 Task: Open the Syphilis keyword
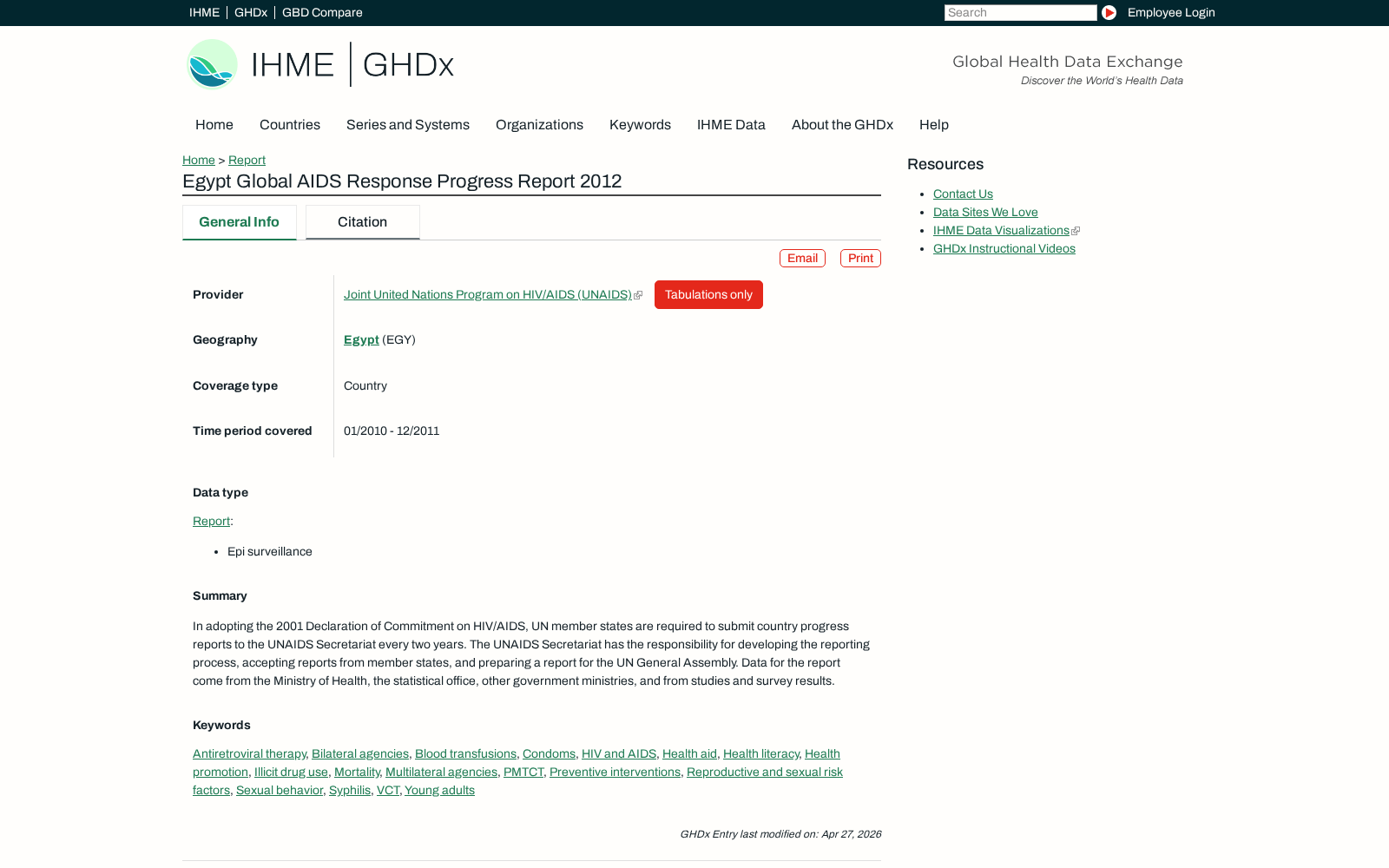point(350,790)
